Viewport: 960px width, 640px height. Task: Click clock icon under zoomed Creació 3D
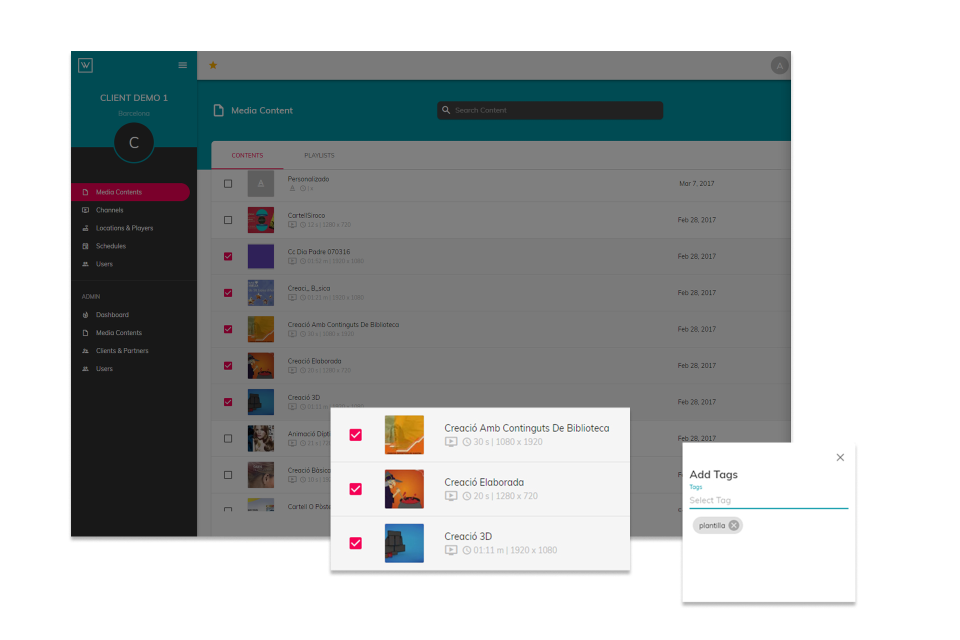coord(467,550)
